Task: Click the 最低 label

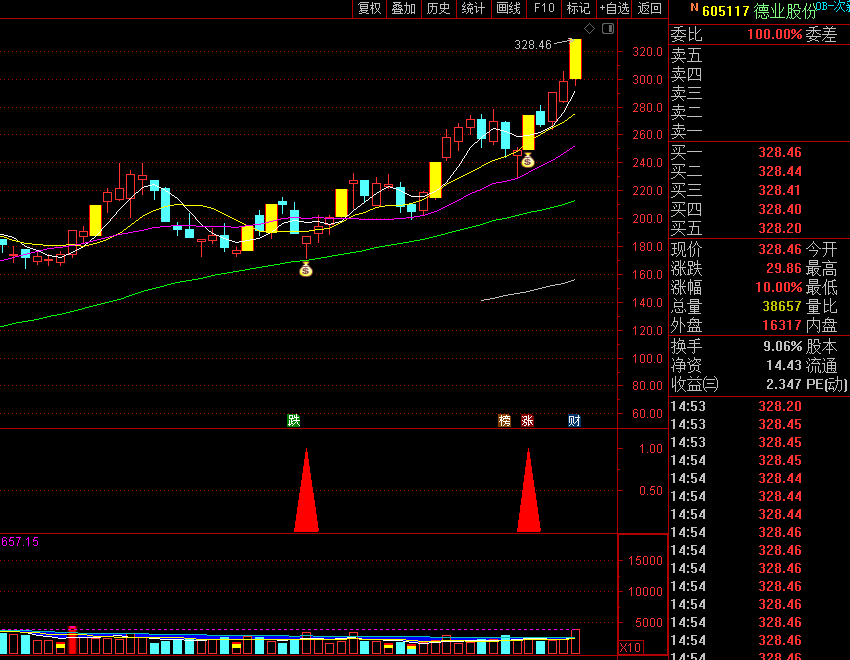Action: pyautogui.click(x=821, y=287)
